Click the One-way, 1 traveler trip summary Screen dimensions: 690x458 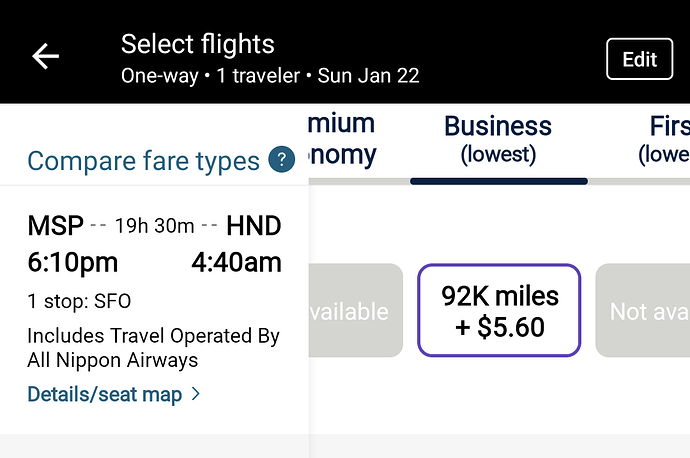tap(270, 75)
